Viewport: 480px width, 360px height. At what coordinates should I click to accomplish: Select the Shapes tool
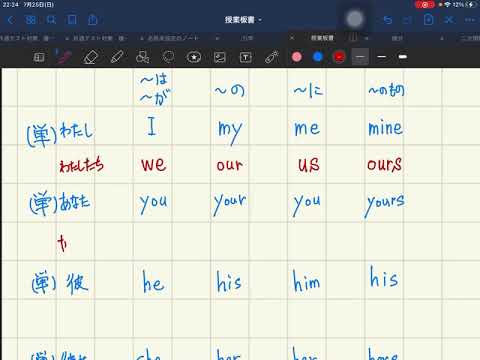pos(143,57)
